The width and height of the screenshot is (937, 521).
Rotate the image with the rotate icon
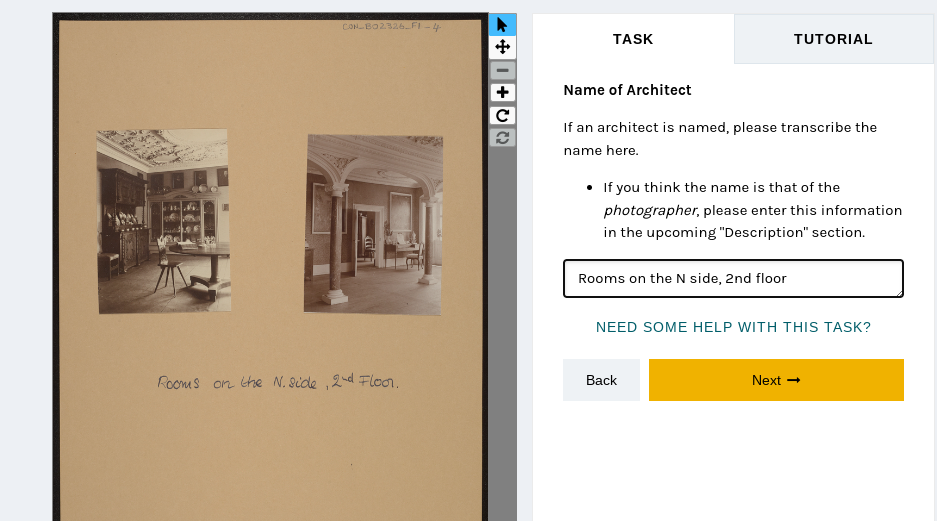pos(503,115)
